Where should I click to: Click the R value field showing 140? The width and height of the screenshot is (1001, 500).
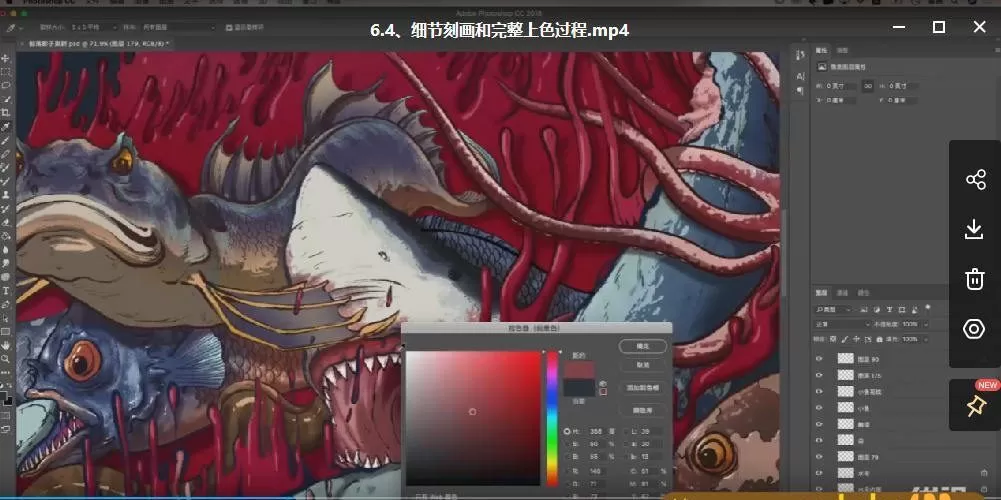click(x=597, y=471)
